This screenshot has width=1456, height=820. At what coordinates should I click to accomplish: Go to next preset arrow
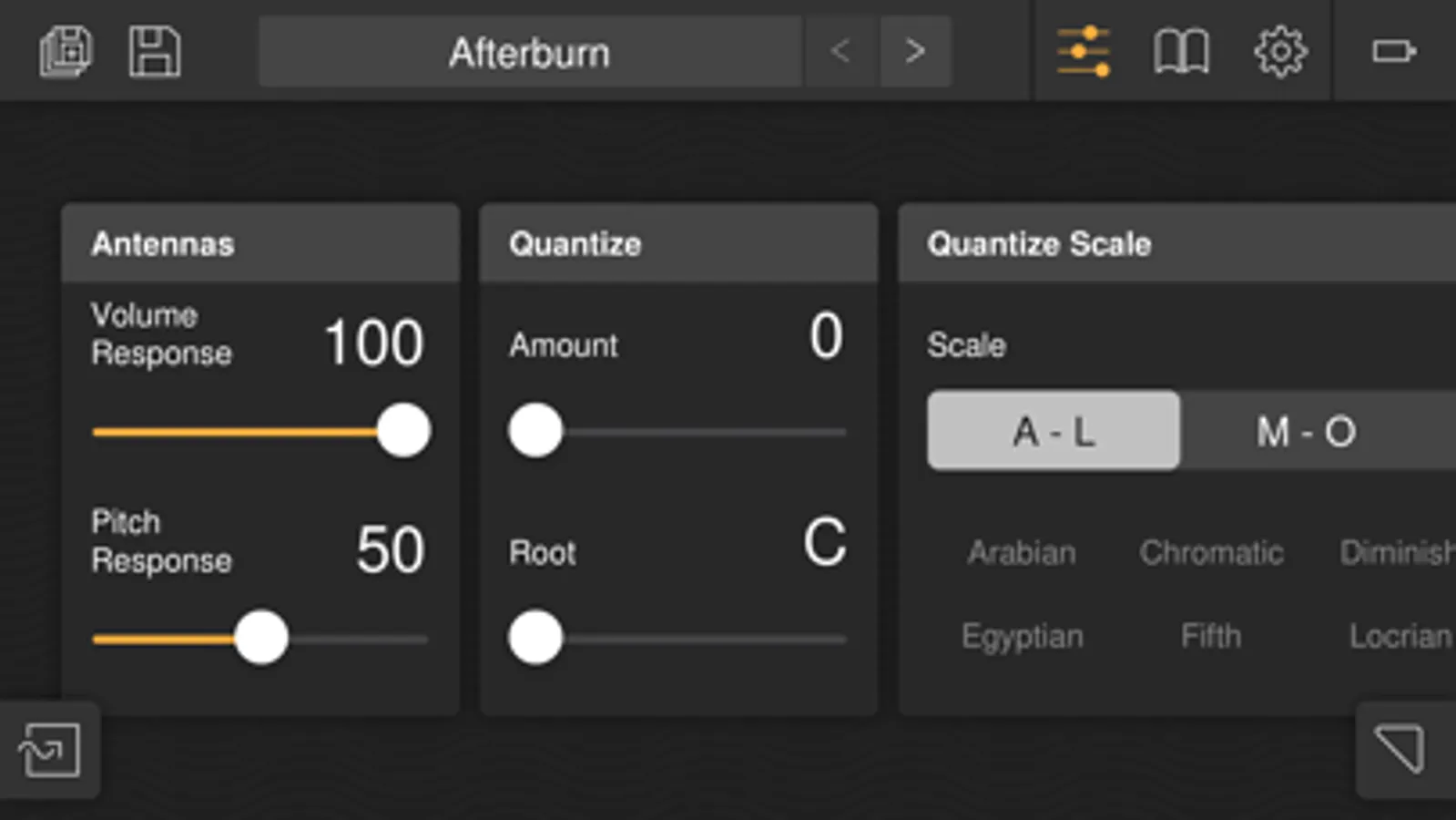click(915, 51)
